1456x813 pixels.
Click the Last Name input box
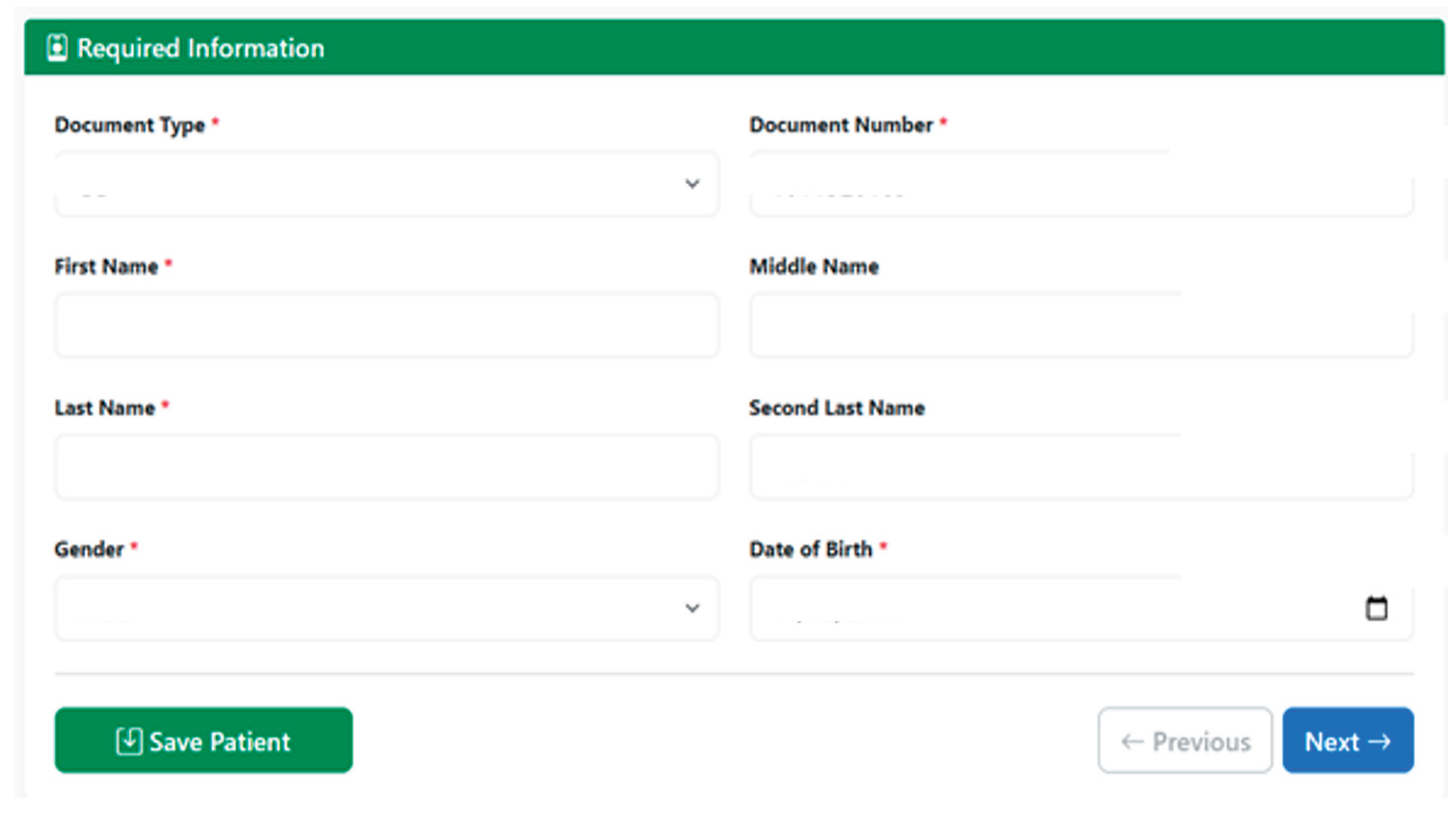[387, 467]
